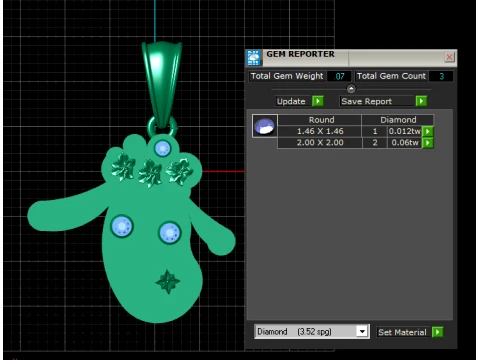
Task: Click the Total Gem Weight value .07
Action: coord(339,76)
